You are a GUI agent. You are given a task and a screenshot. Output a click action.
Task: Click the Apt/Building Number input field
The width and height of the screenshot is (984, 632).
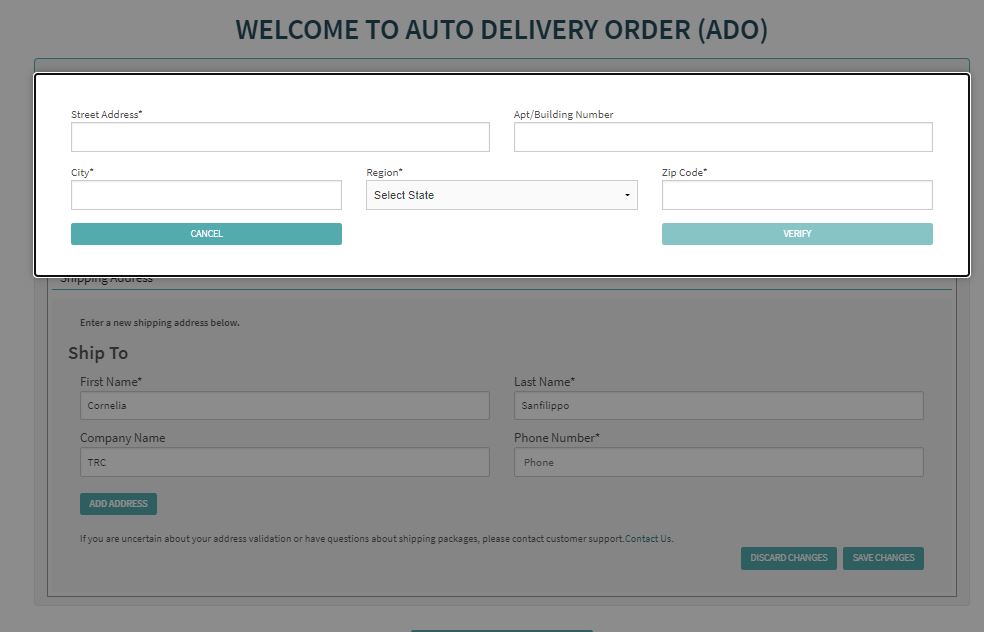(723, 137)
